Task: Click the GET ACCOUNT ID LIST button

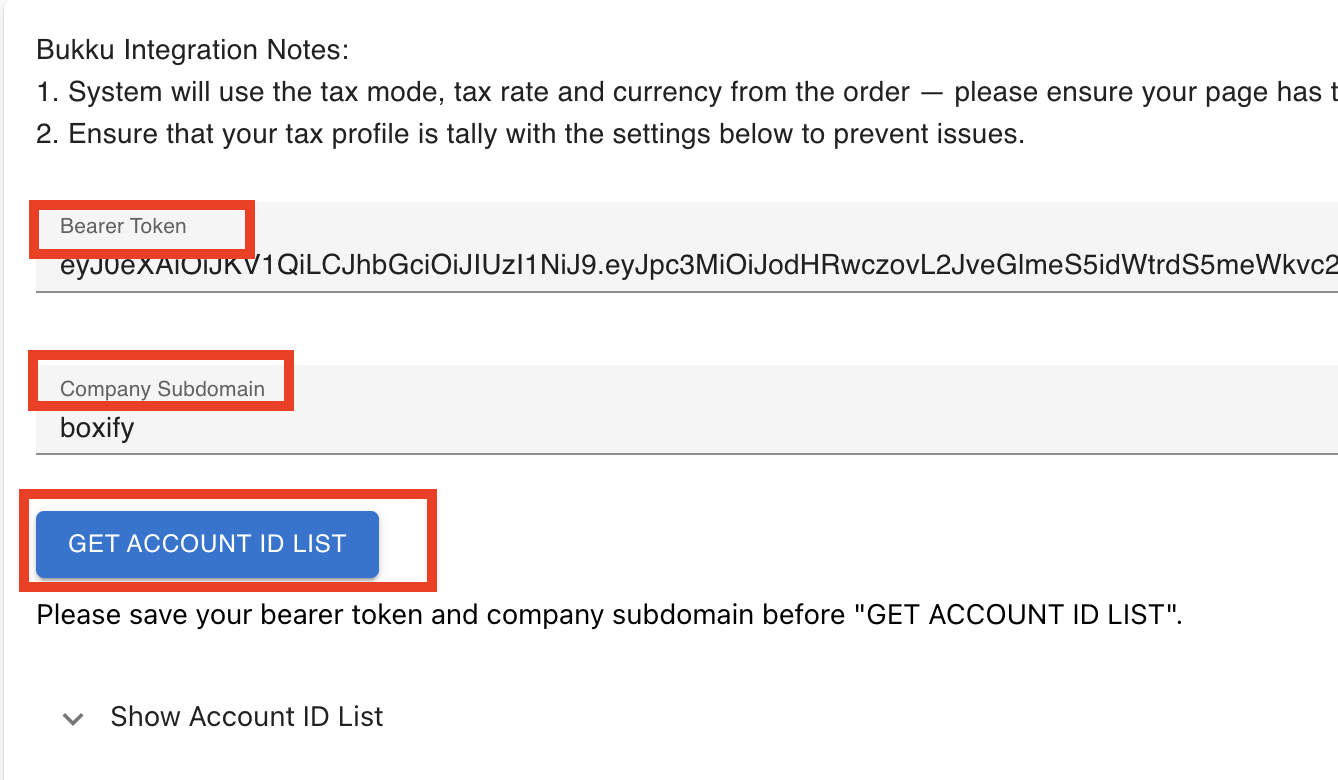Action: 207,544
